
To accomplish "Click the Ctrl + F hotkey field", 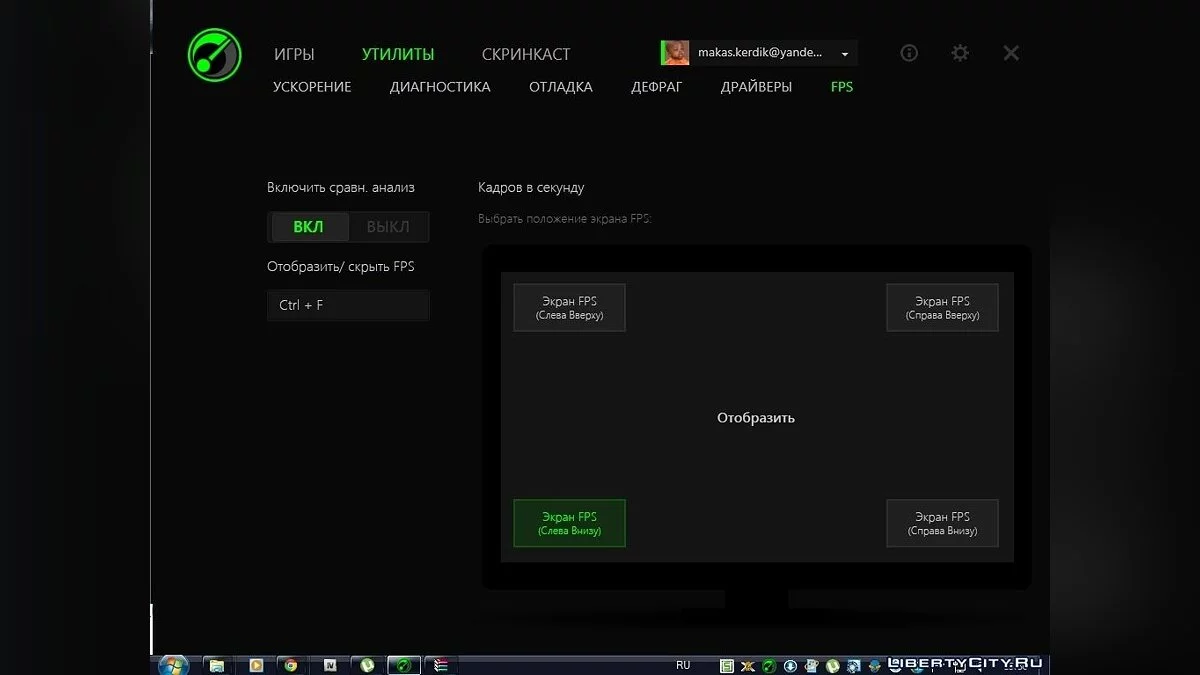I will coord(348,305).
